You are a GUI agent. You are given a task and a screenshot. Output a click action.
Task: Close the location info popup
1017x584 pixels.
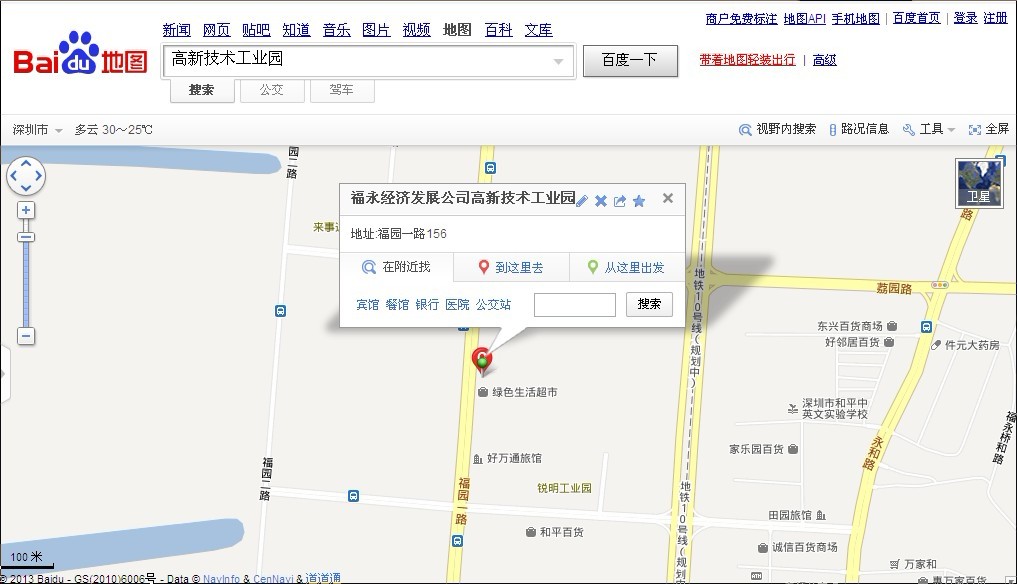coord(668,198)
